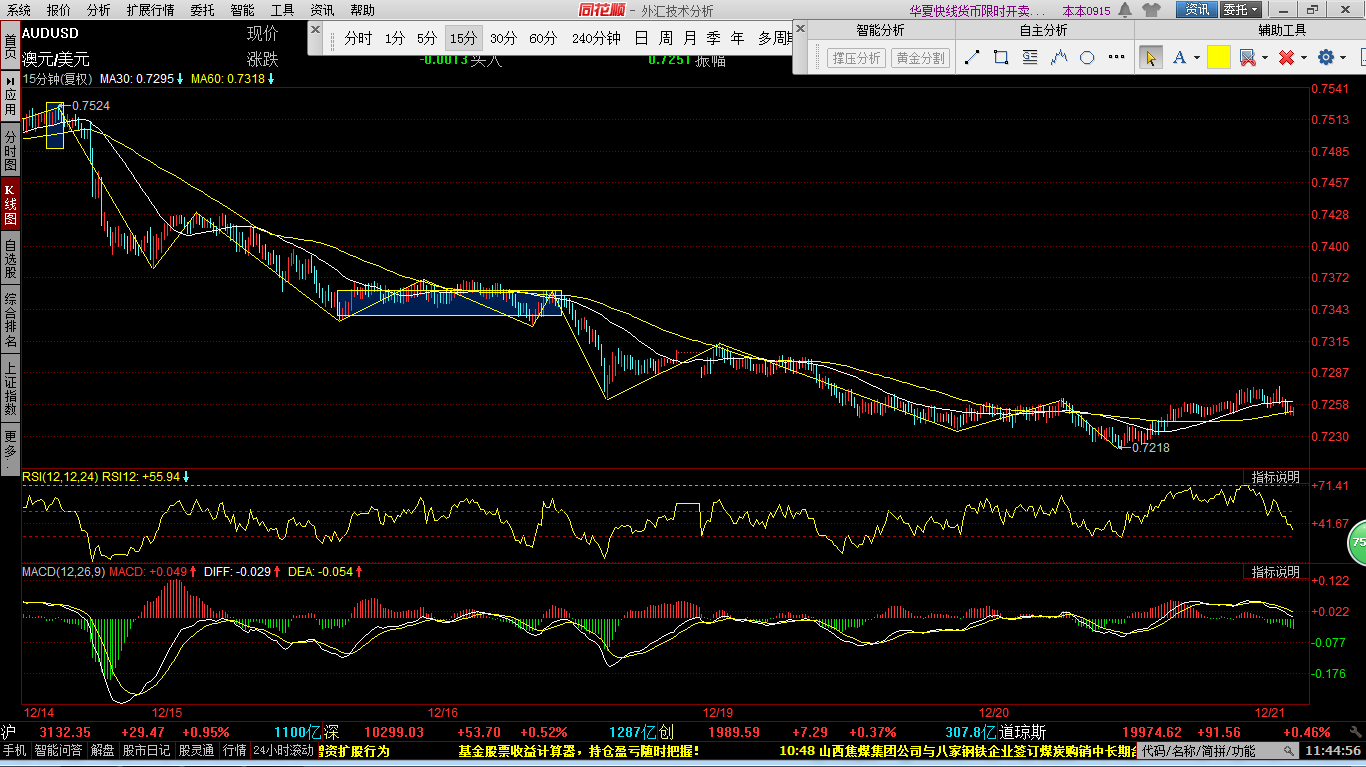Expand 更多 side tab

coord(10,448)
